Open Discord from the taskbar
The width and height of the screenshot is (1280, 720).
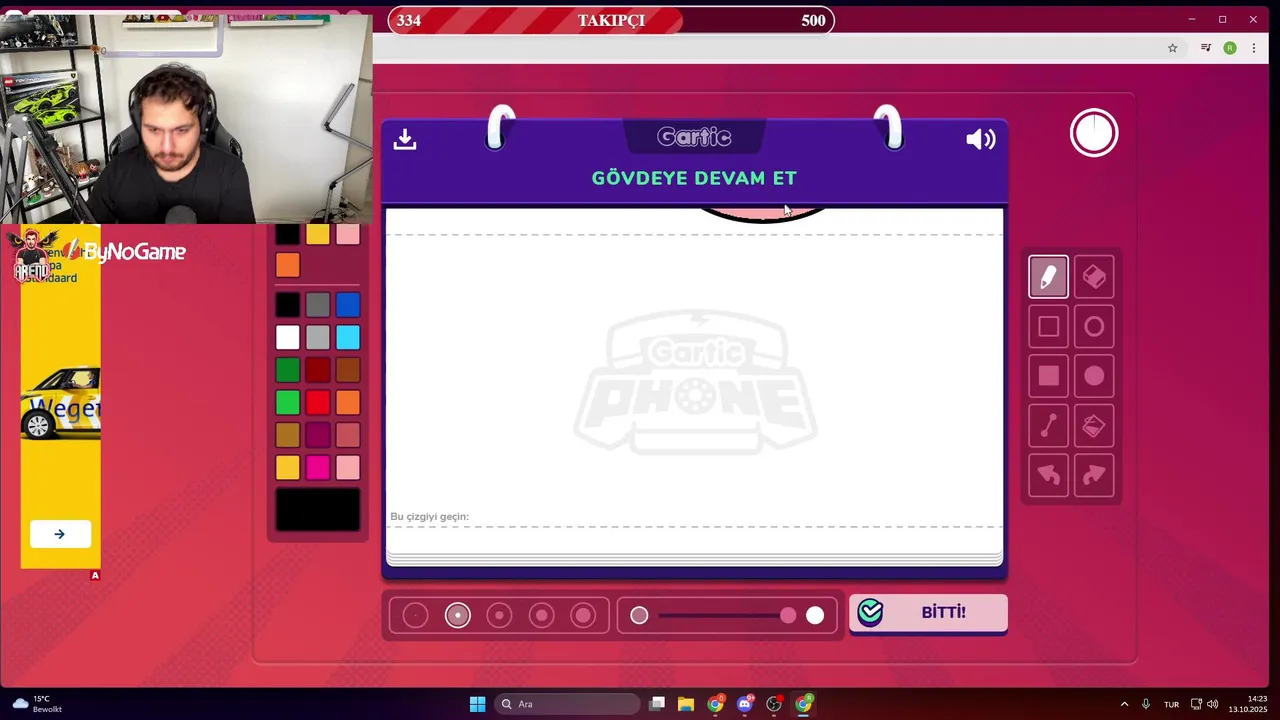coord(745,704)
